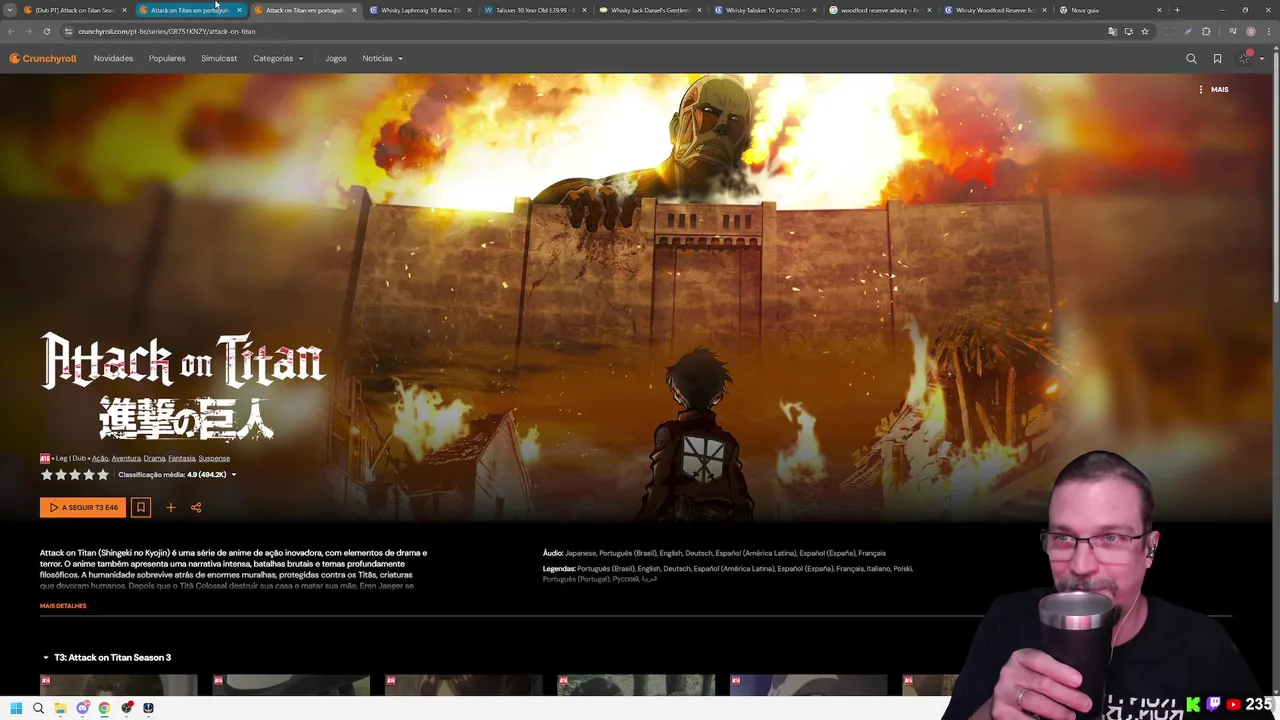Expand the Categorias dropdown

coord(278,59)
